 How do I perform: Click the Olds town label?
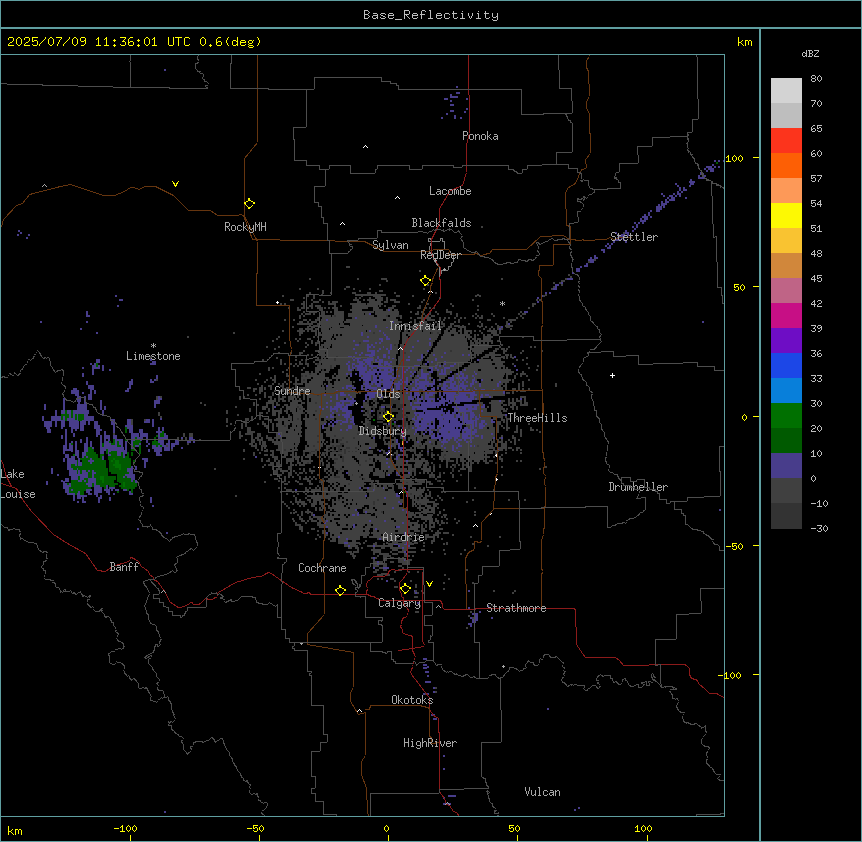388,394
